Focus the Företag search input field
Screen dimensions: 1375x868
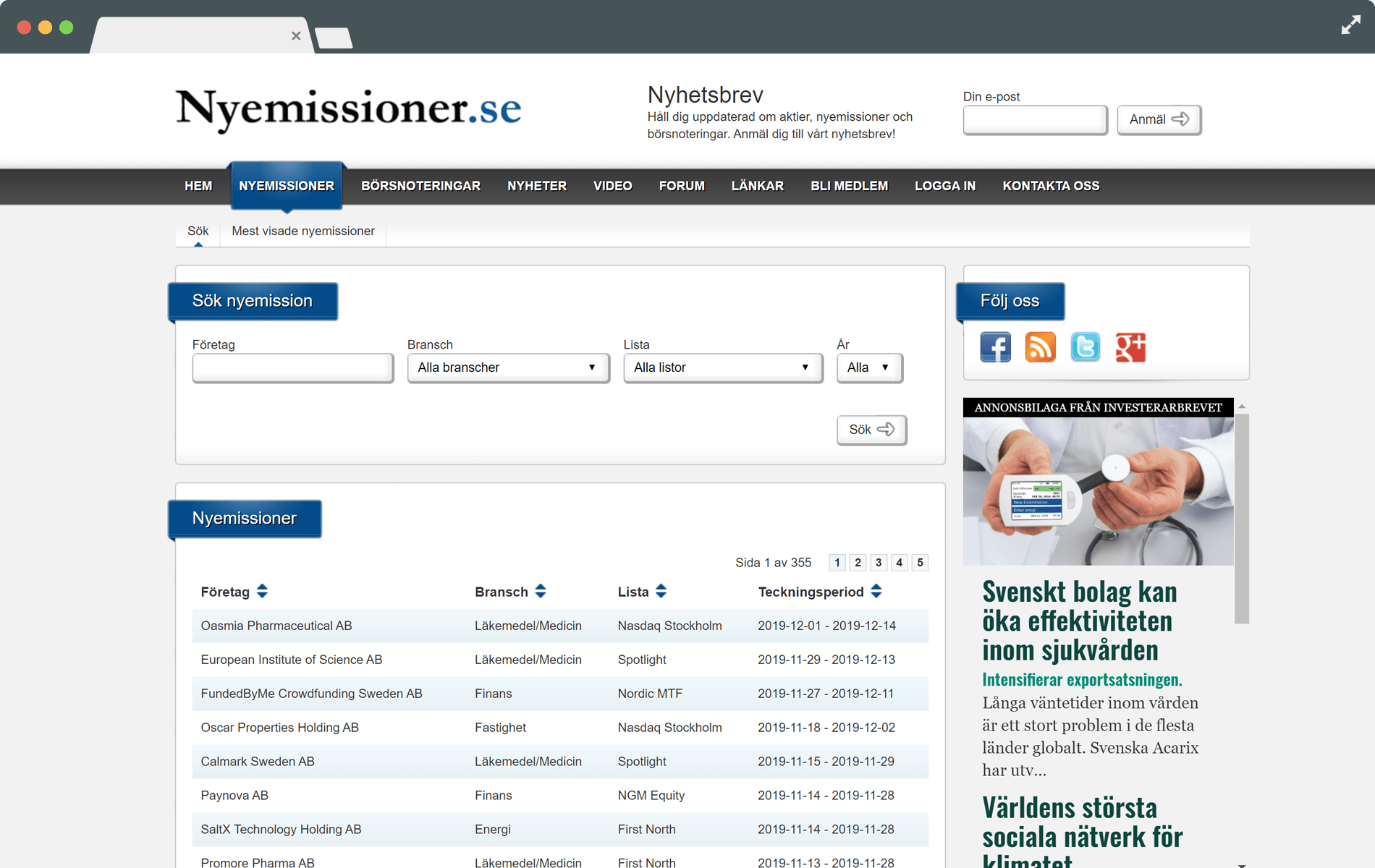[292, 367]
